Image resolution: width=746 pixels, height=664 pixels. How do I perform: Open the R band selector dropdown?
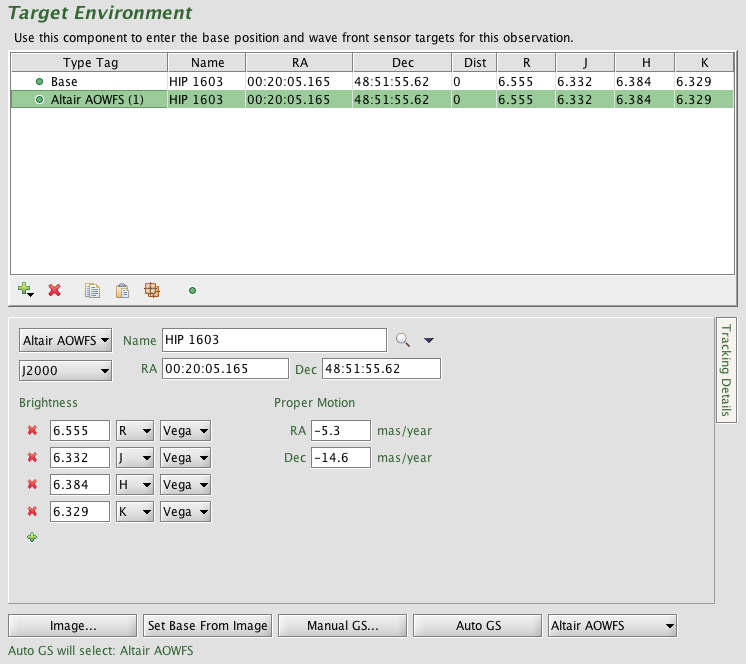(135, 431)
